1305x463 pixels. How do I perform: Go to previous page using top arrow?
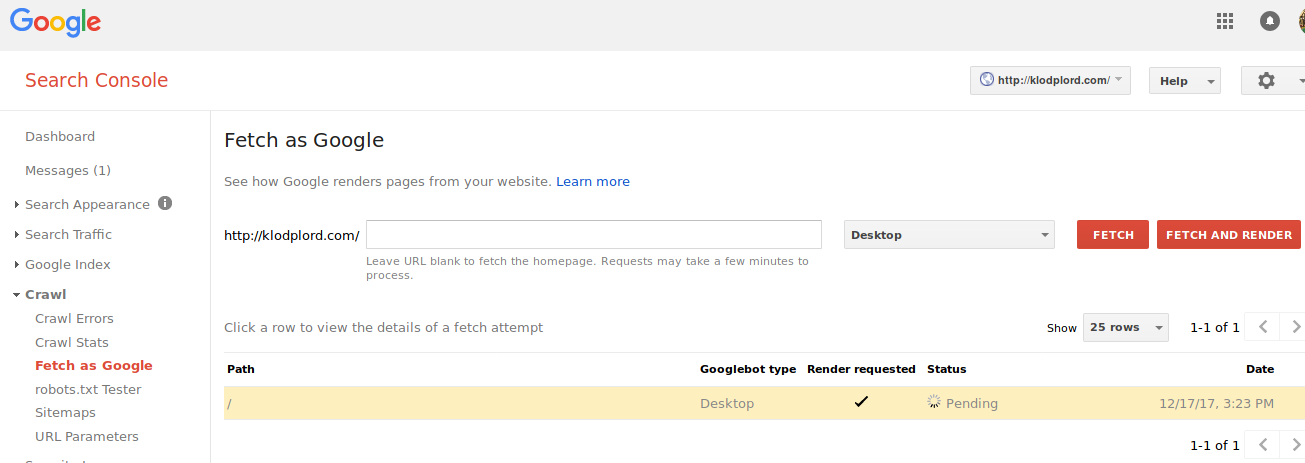[x=1263, y=327]
